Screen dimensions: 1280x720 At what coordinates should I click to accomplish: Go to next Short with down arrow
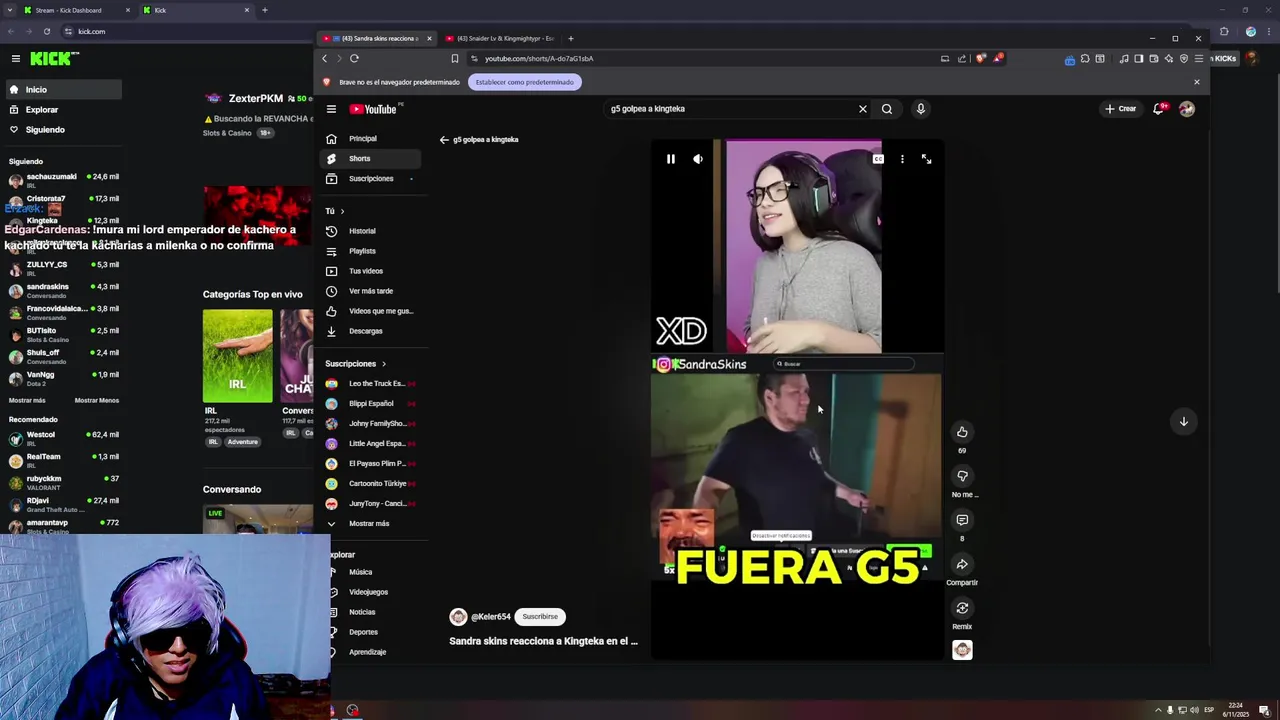coord(1183,421)
